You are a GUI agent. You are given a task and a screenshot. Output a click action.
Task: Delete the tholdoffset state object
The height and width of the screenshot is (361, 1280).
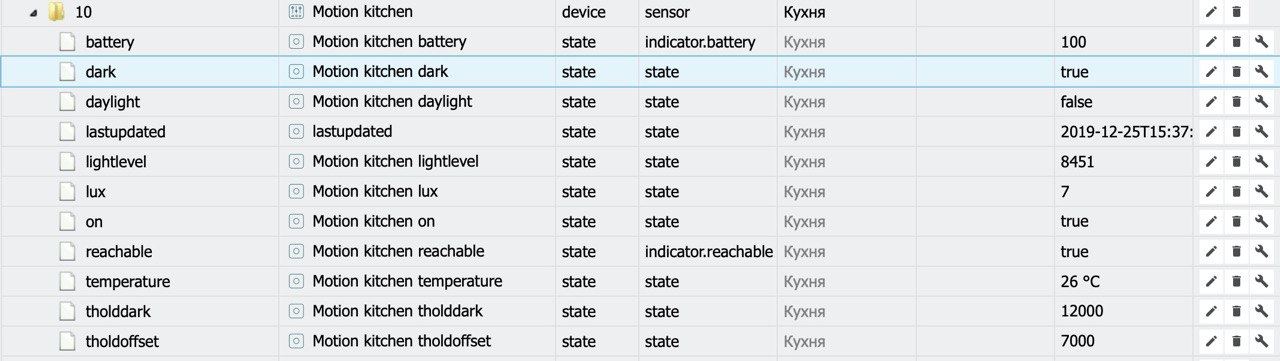[x=1236, y=341]
